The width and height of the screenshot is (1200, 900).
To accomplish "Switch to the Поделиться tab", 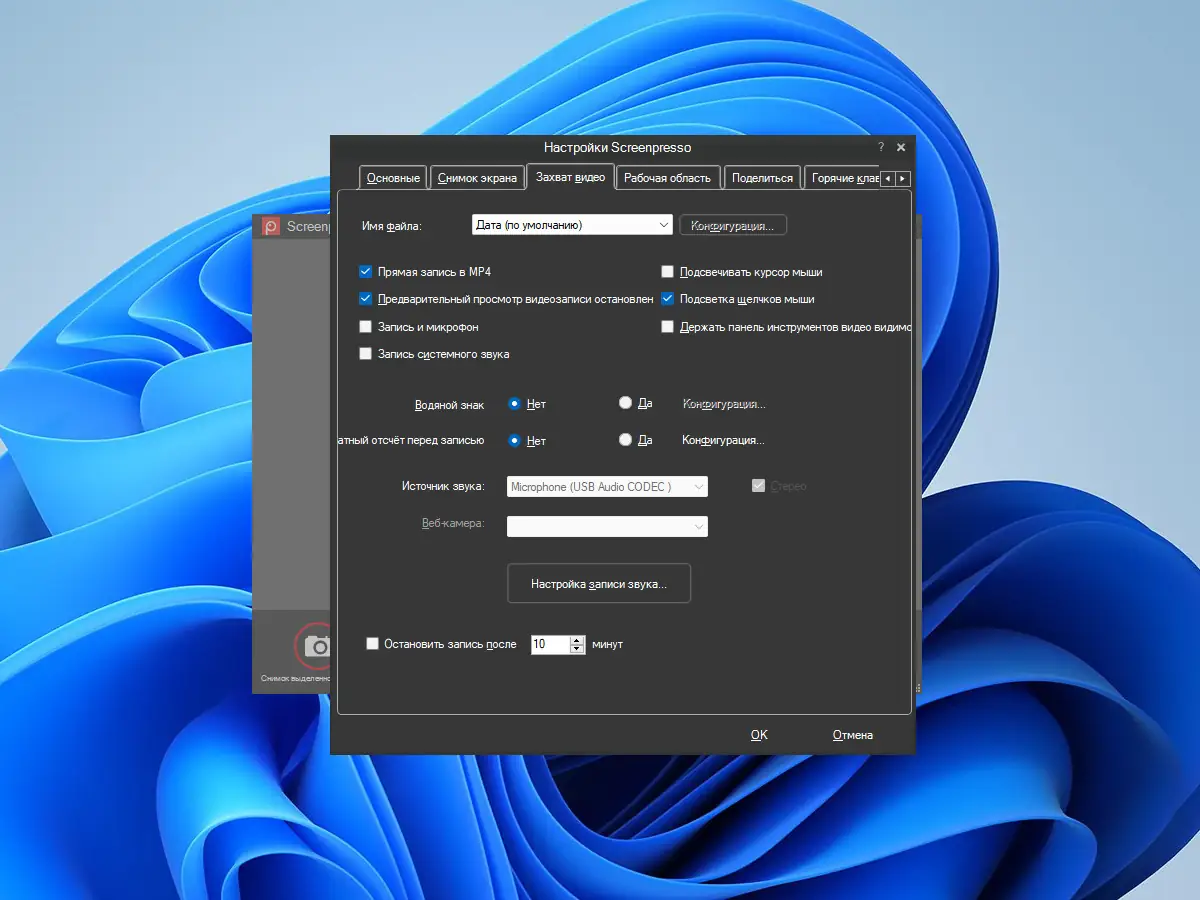I will 762,178.
